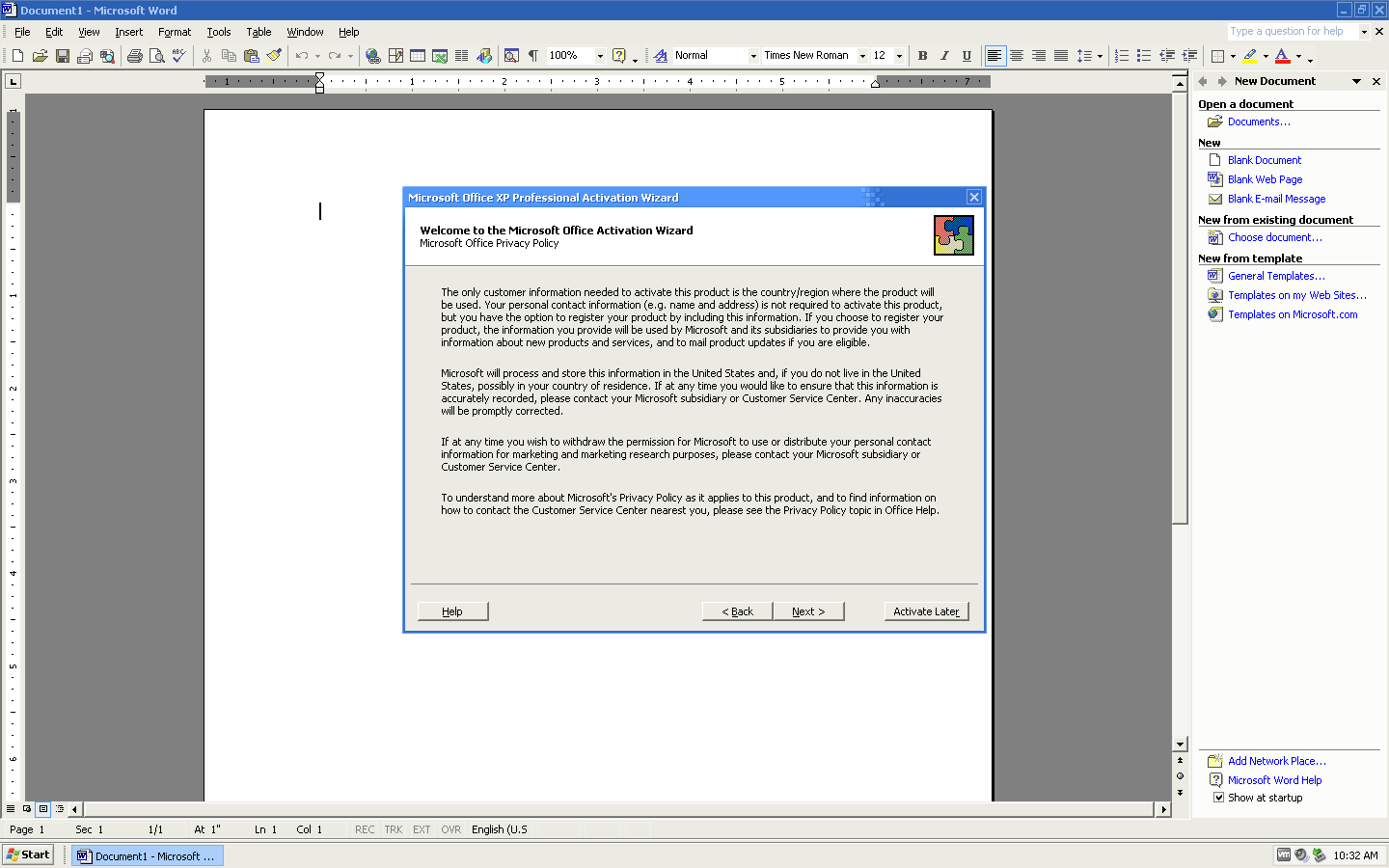
Task: Run the Spelling and Grammar check icon
Action: coord(178,56)
